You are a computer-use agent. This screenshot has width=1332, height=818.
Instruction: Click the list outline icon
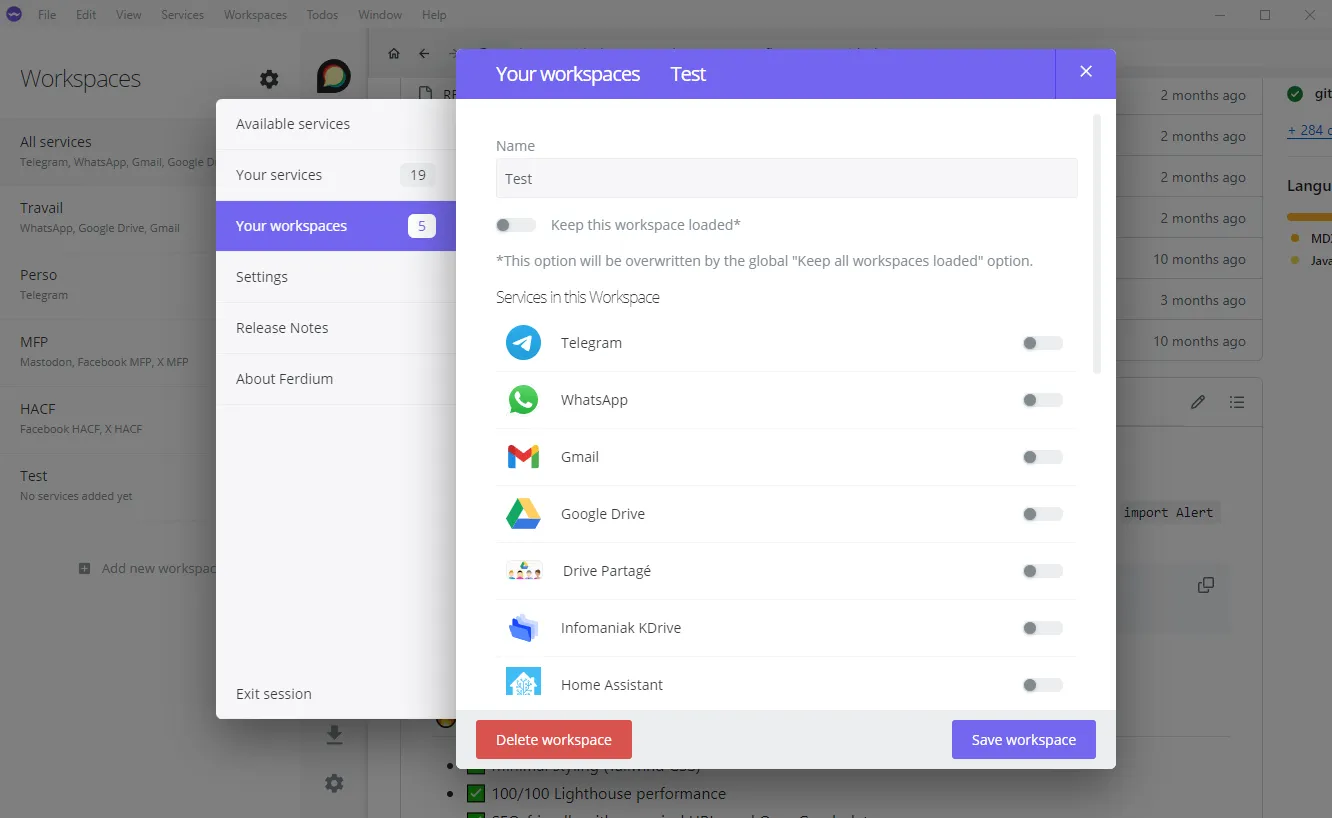click(1237, 402)
